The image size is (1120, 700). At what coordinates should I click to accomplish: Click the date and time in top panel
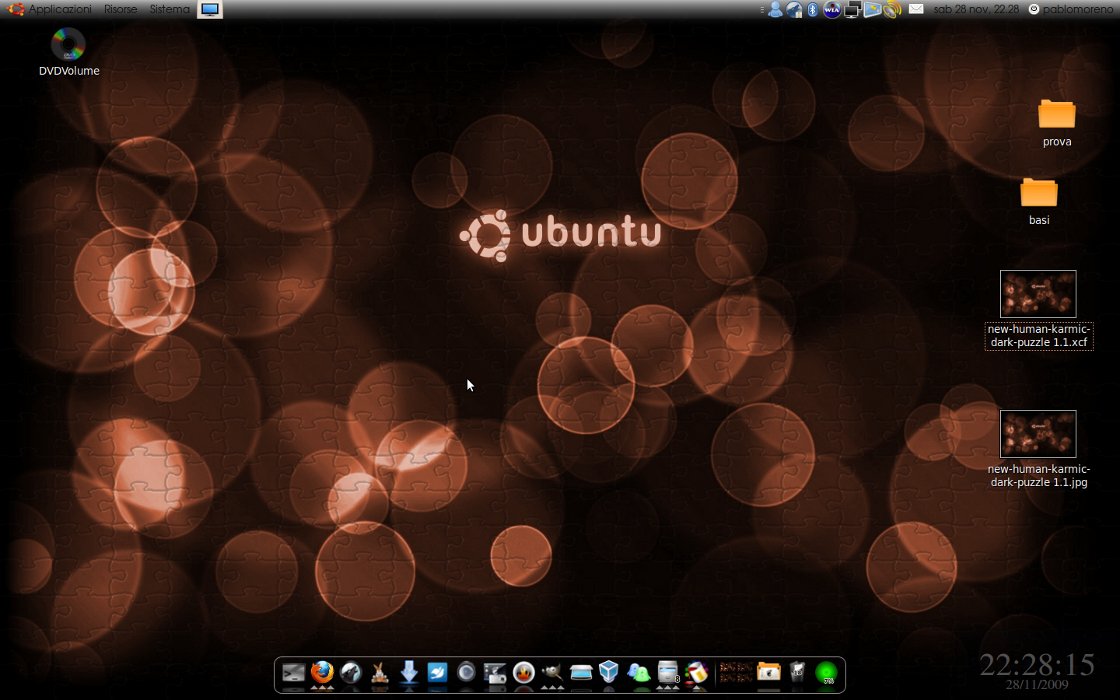[x=976, y=9]
